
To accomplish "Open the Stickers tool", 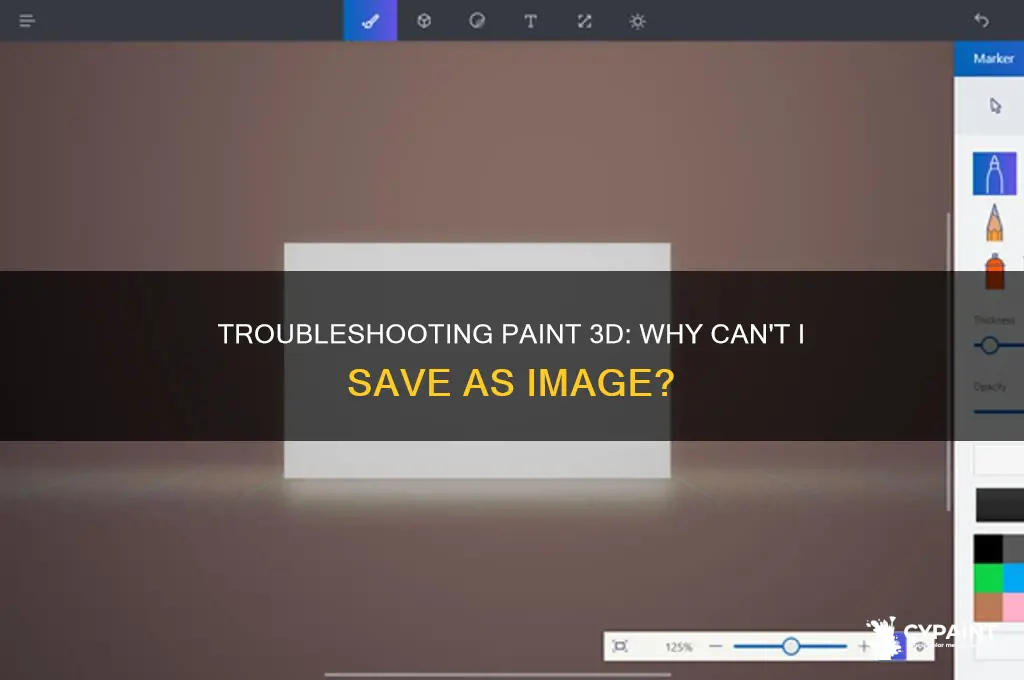I will [477, 21].
